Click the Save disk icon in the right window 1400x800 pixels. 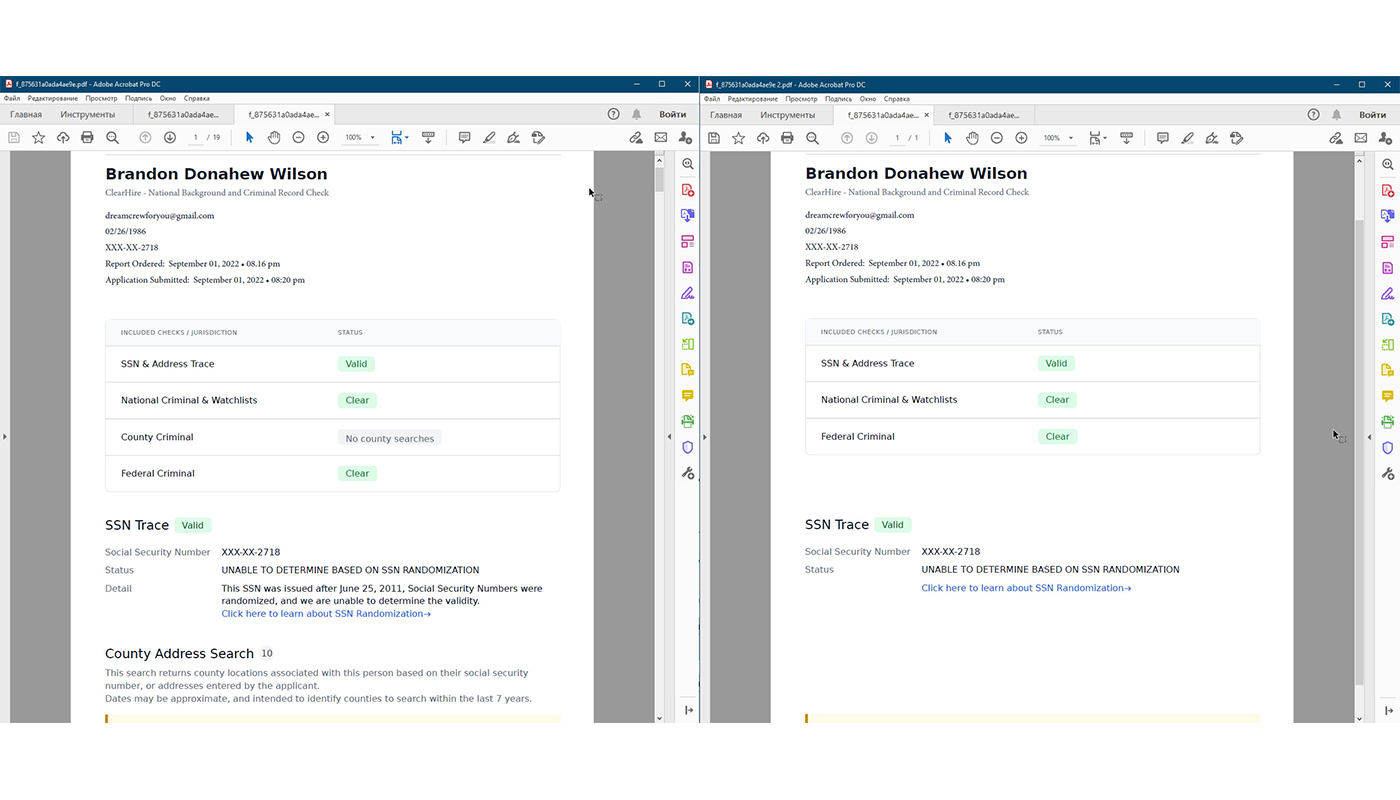[713, 138]
